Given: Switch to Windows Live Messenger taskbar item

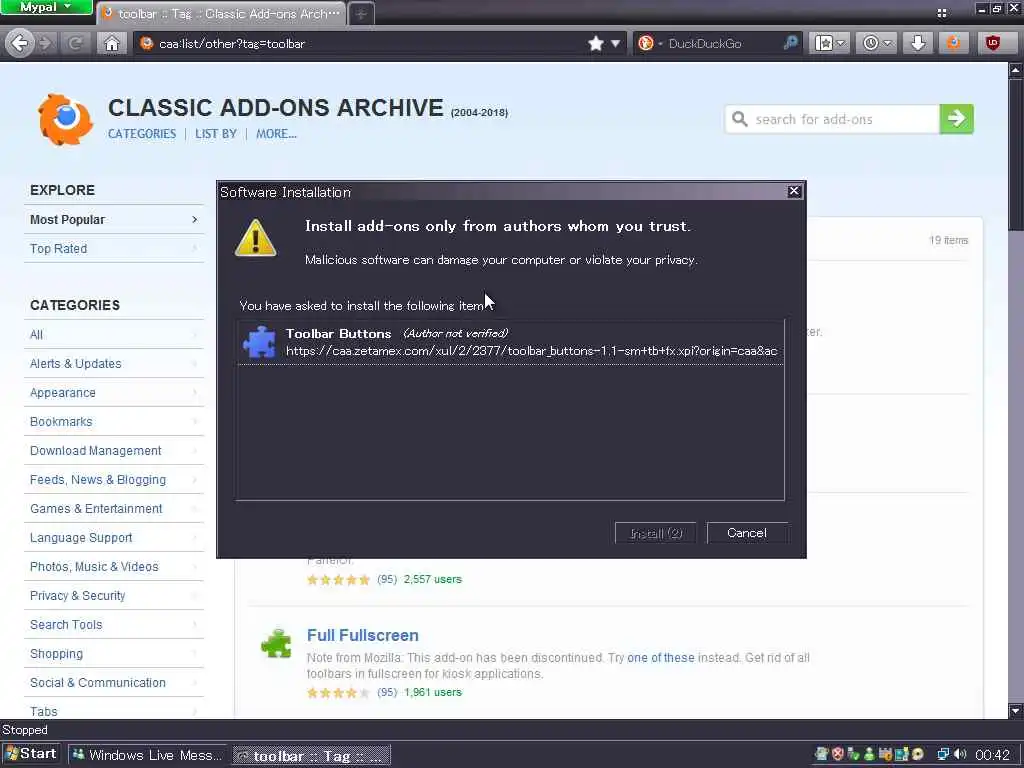Looking at the screenshot, I should click(x=148, y=755).
